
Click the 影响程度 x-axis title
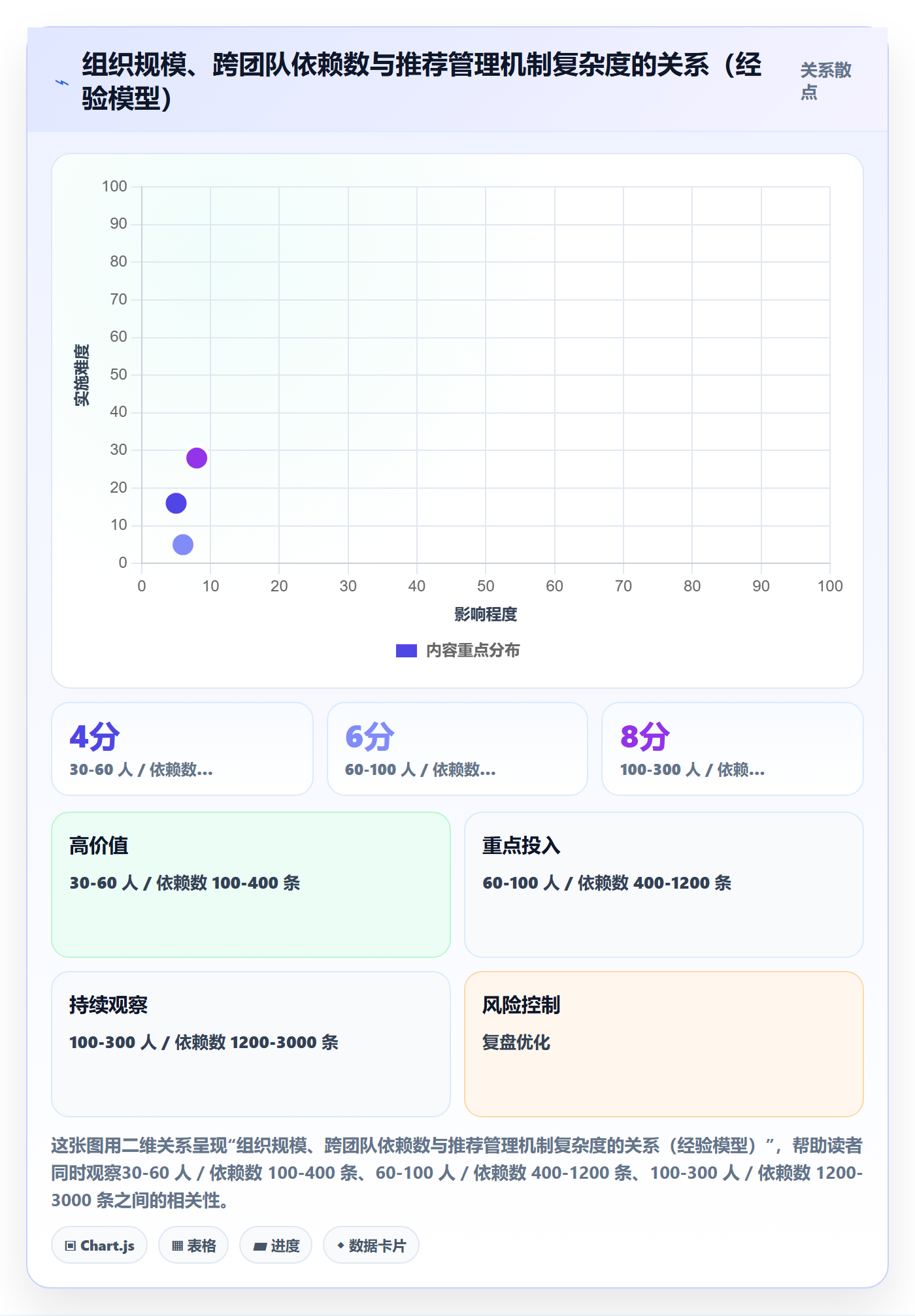[486, 614]
